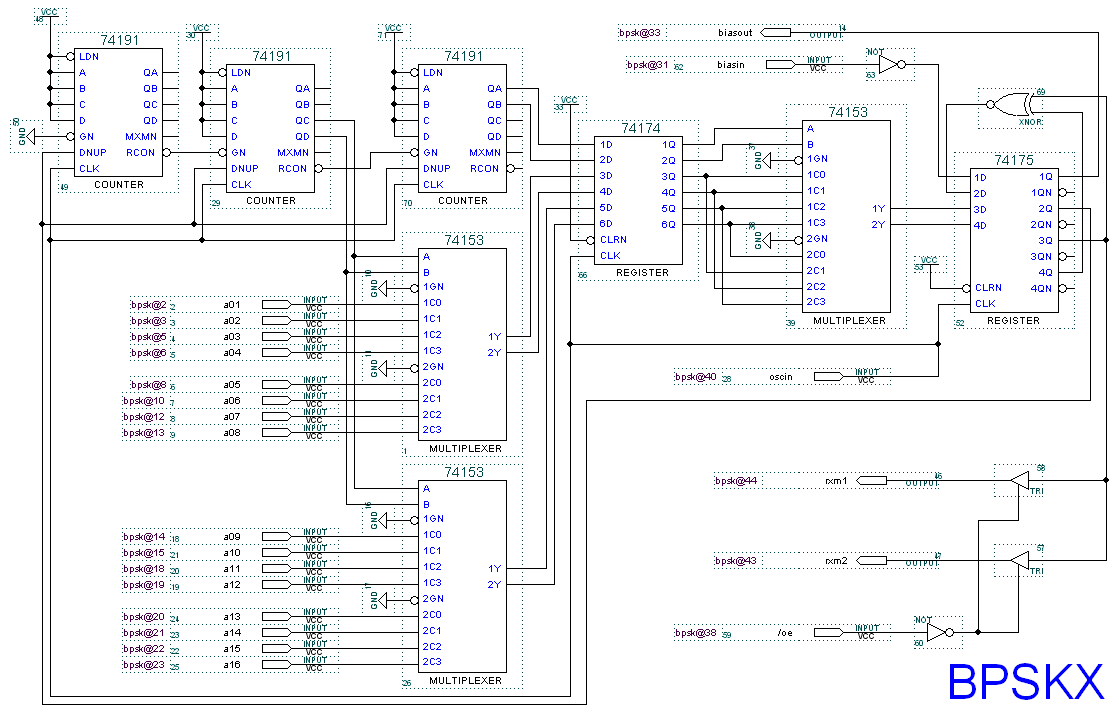Select the bpsk@10 pin assignment label
Image resolution: width=1119 pixels, height=712 pixels.
click(x=144, y=401)
